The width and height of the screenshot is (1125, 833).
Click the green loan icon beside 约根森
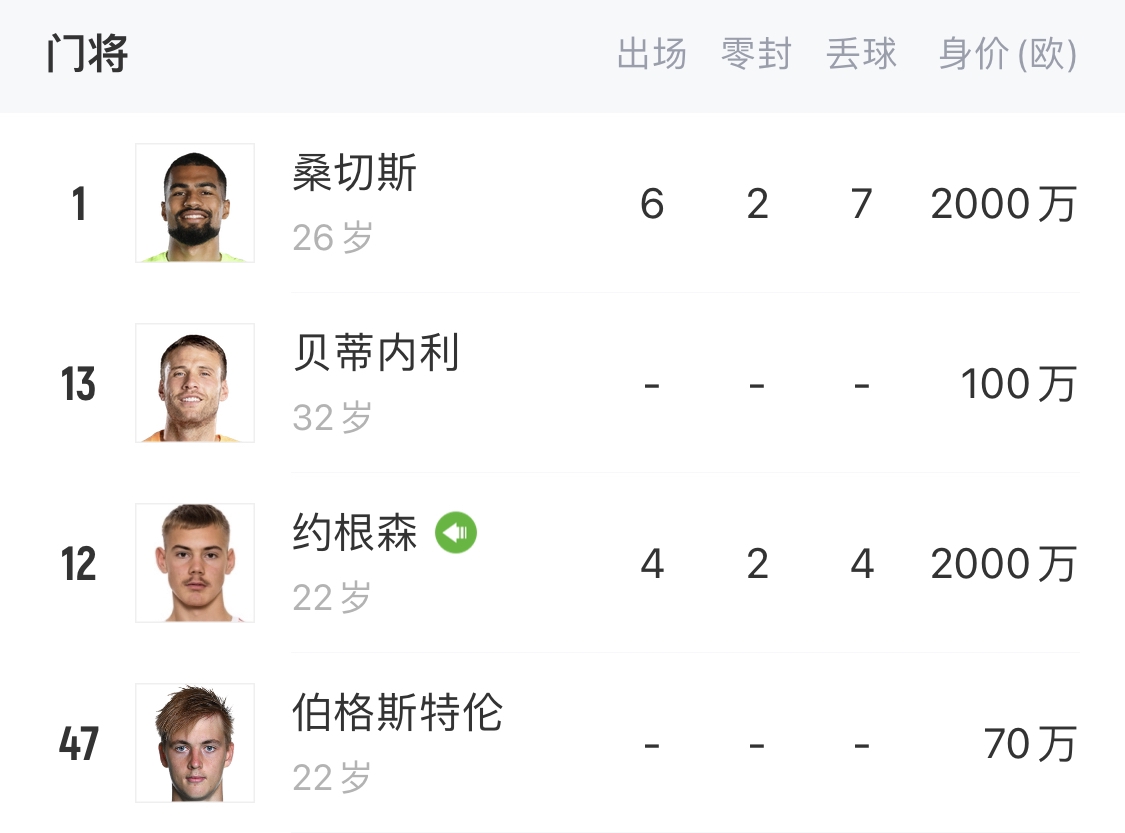coord(456,532)
